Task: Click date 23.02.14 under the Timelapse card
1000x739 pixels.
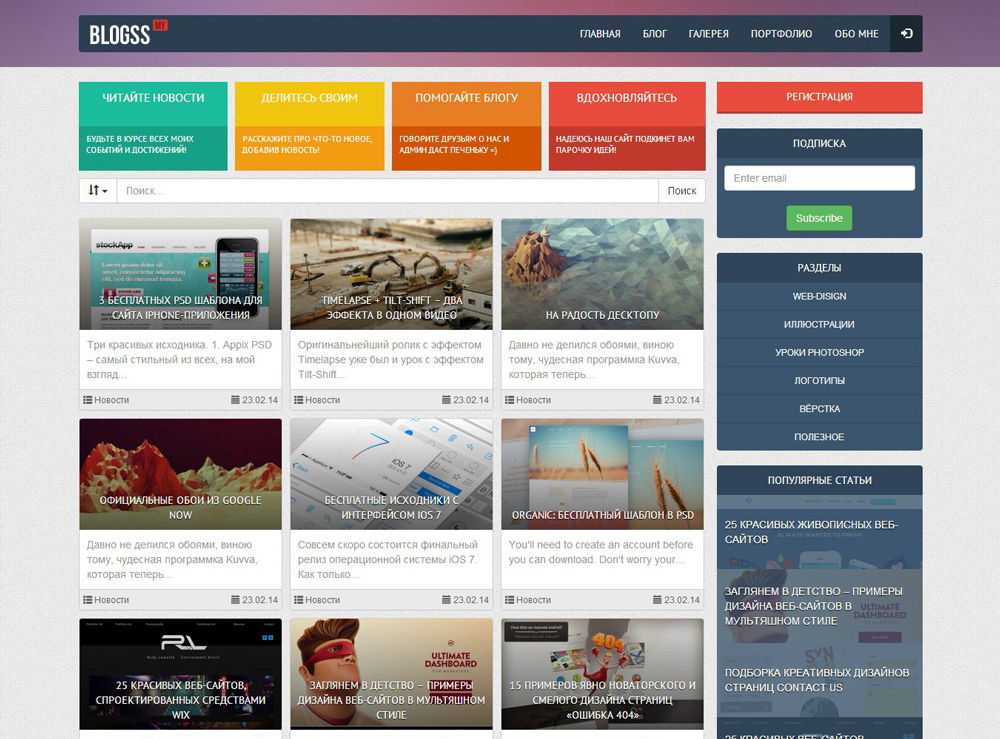Action: [x=471, y=400]
